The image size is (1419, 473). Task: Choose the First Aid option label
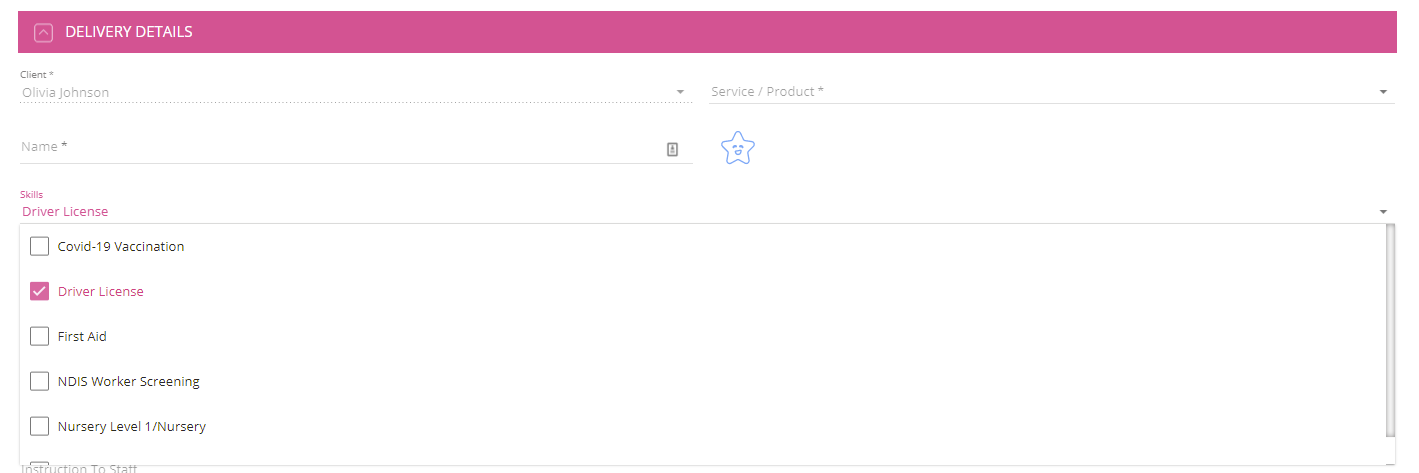click(x=82, y=337)
